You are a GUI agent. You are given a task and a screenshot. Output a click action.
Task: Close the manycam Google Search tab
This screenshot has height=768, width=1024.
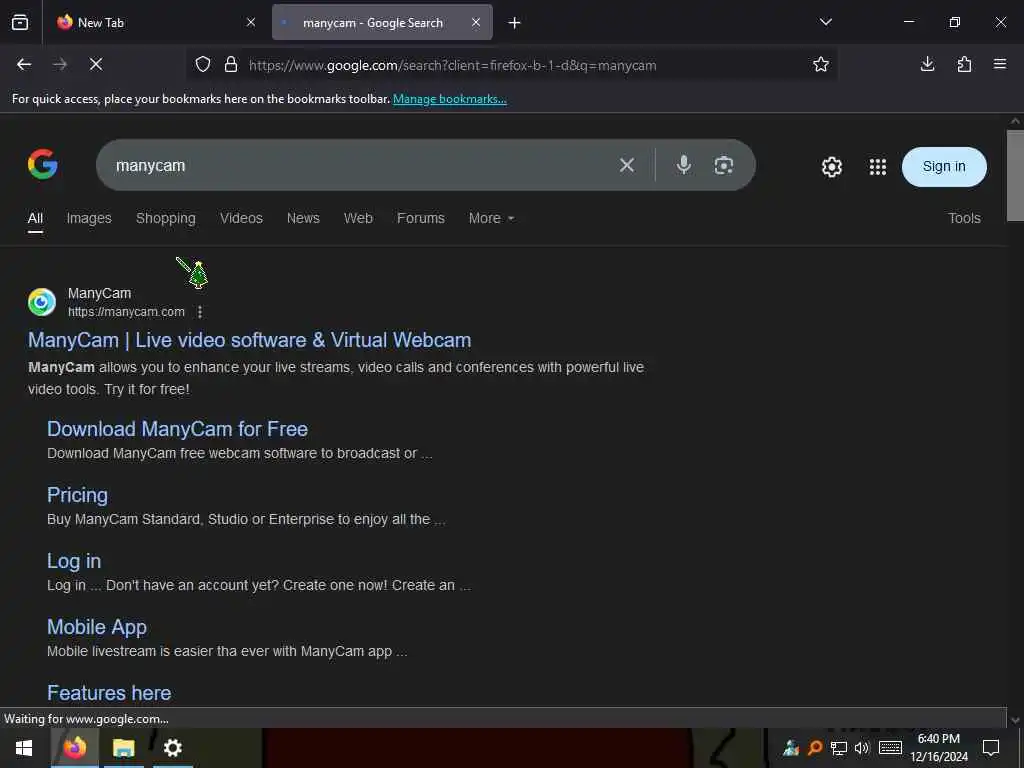click(476, 22)
